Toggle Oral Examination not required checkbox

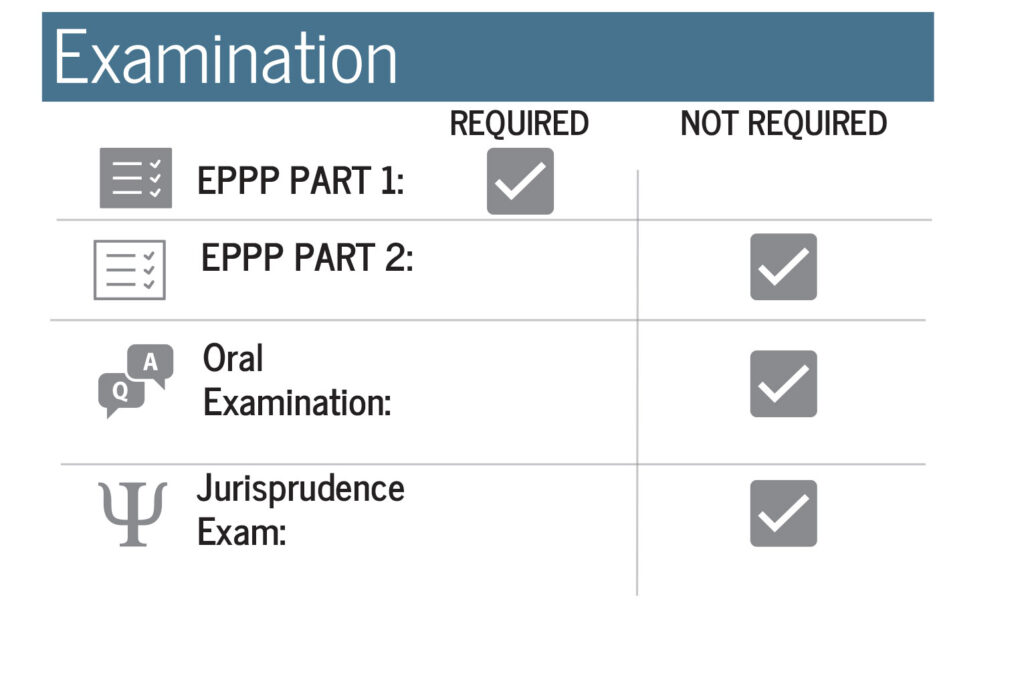(x=784, y=383)
